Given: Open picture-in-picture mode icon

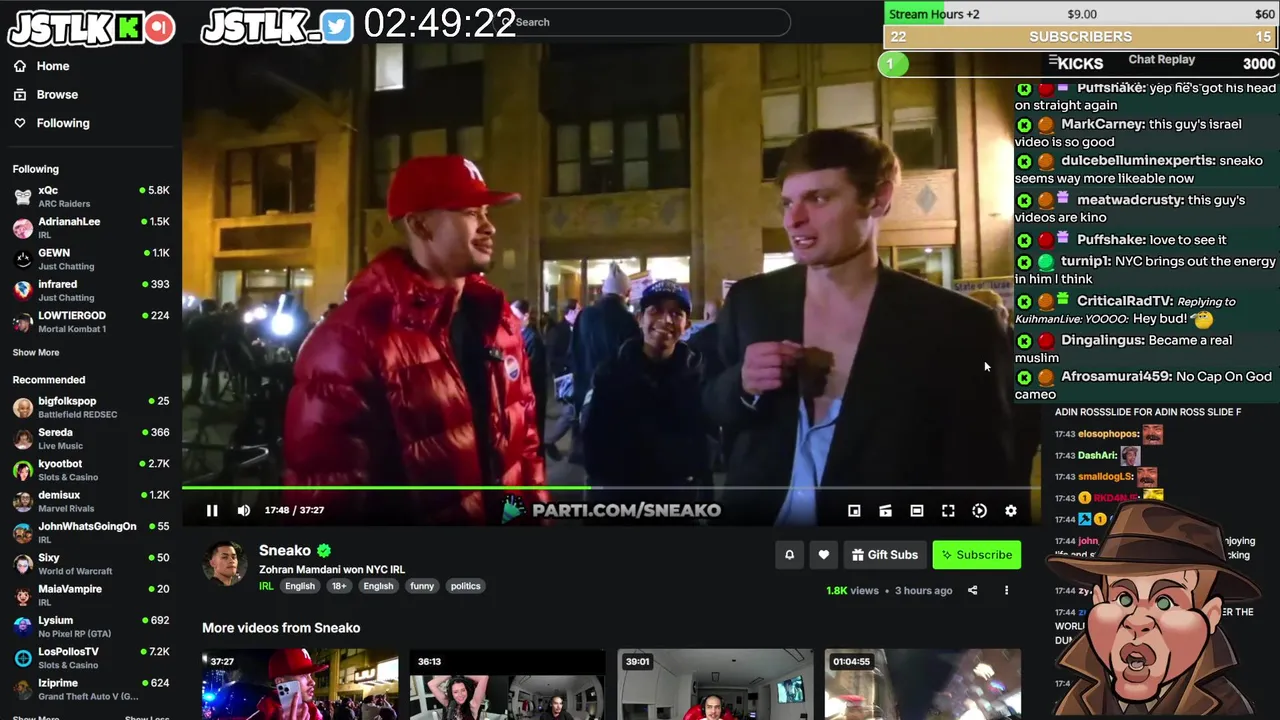Looking at the screenshot, I should click(x=854, y=511).
